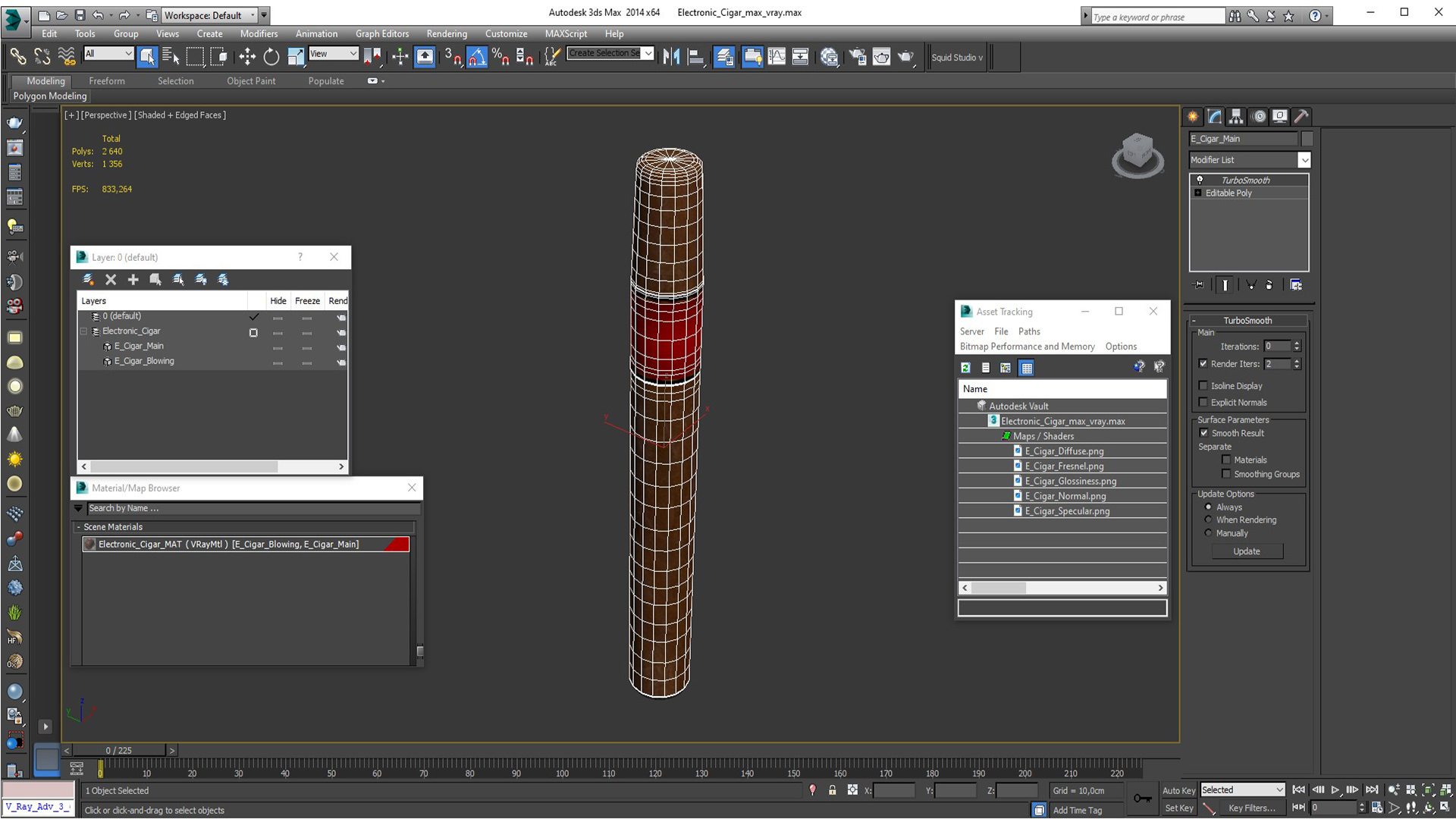Screen dimensions: 1456x819
Task: Toggle the Render Iters checkbox
Action: pyautogui.click(x=1203, y=364)
